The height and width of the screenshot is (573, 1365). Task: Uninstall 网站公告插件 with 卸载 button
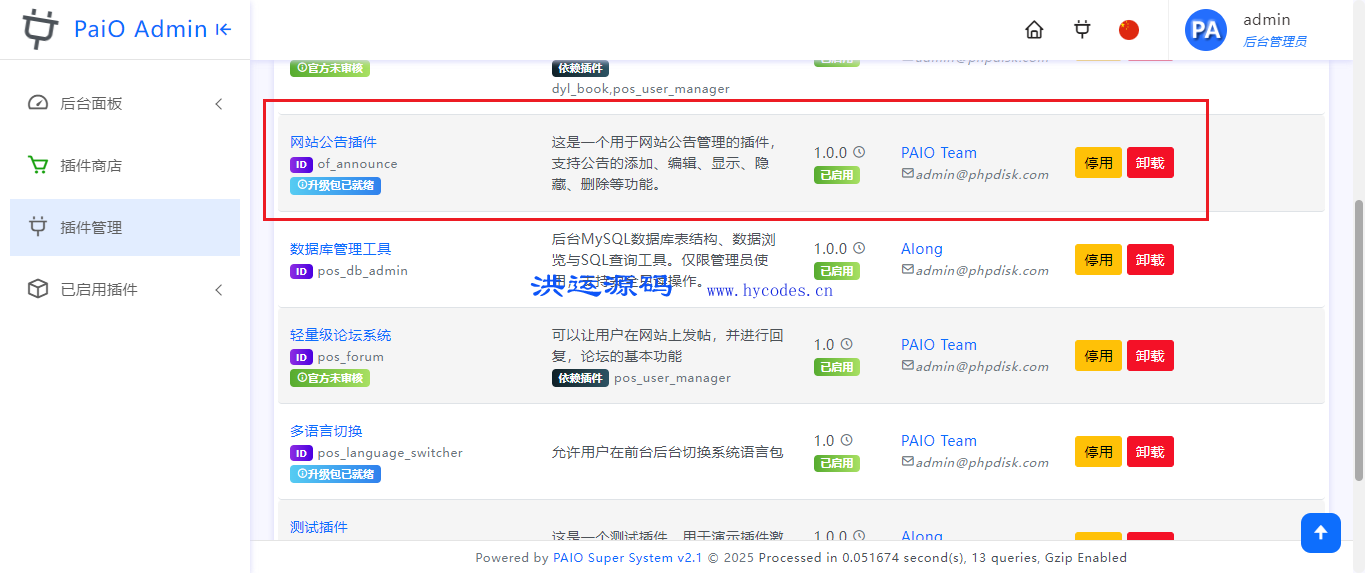click(x=1150, y=163)
